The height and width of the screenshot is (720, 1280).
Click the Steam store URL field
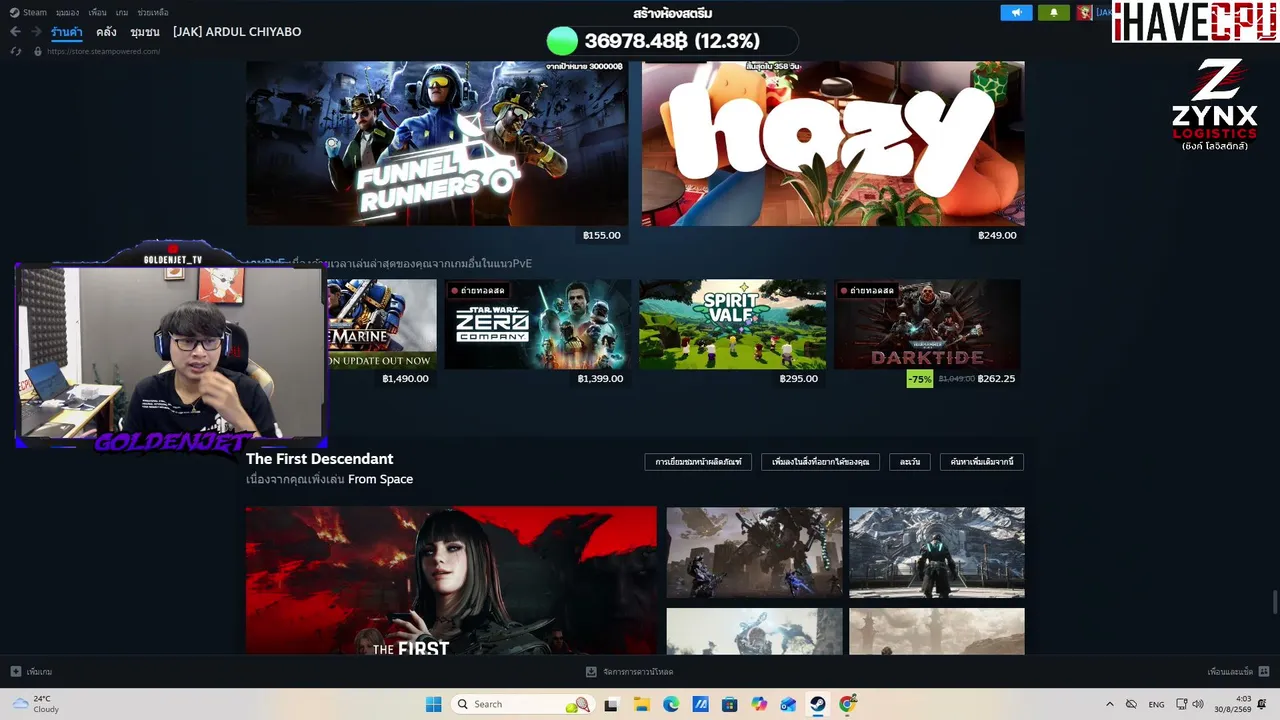click(x=104, y=51)
